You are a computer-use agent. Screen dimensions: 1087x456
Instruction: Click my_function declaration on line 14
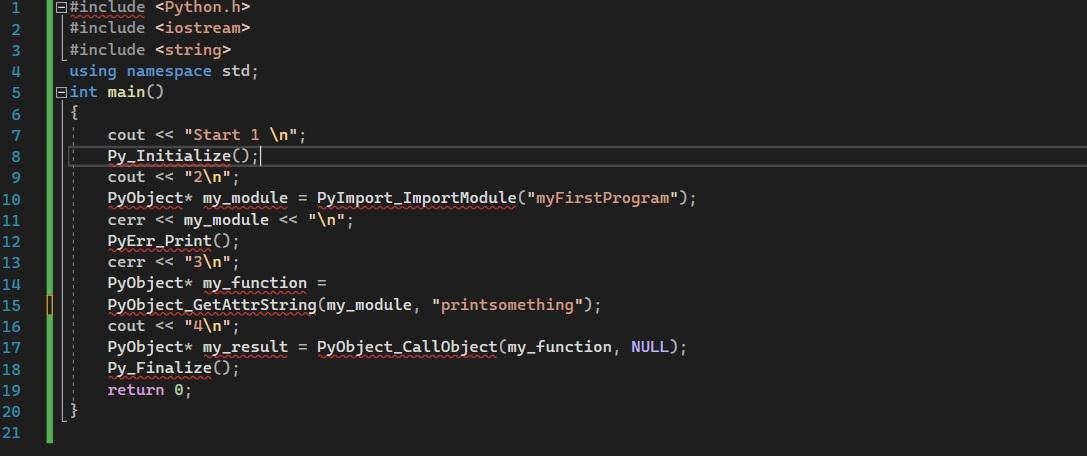[x=254, y=283]
